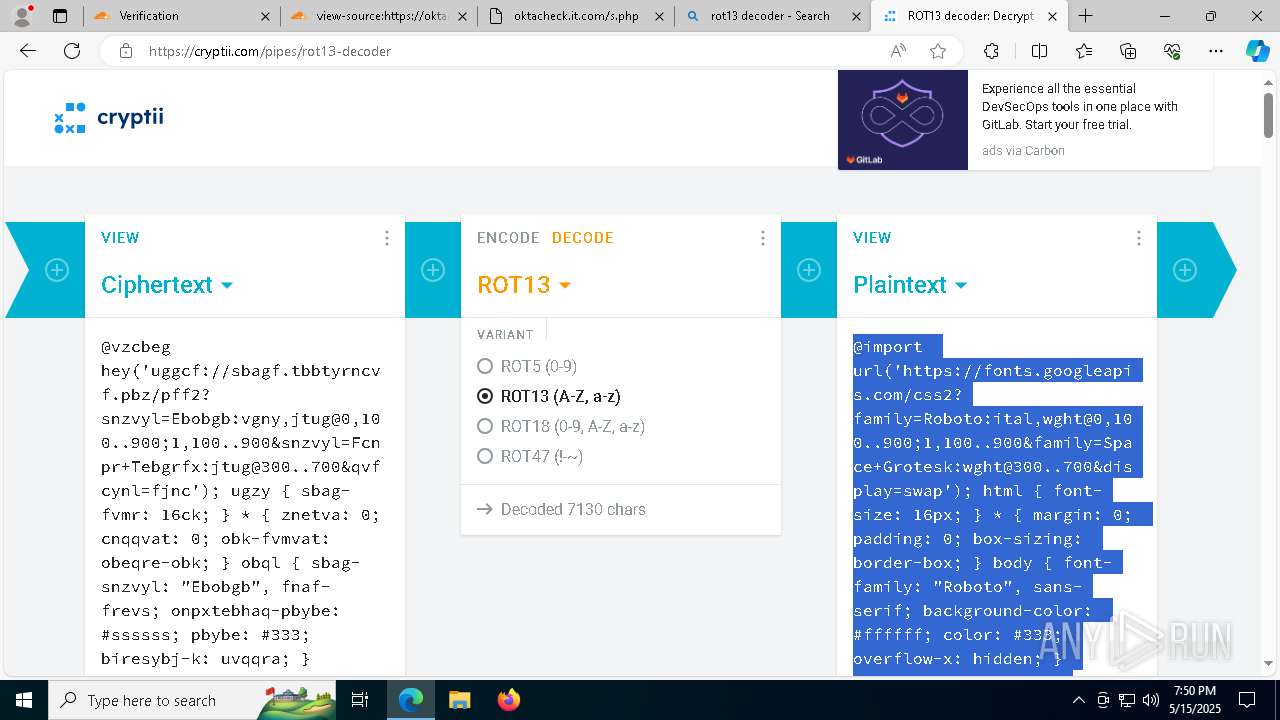The height and width of the screenshot is (720, 1280).
Task: Expand the Plaintext view type dropdown
Action: [910, 285]
